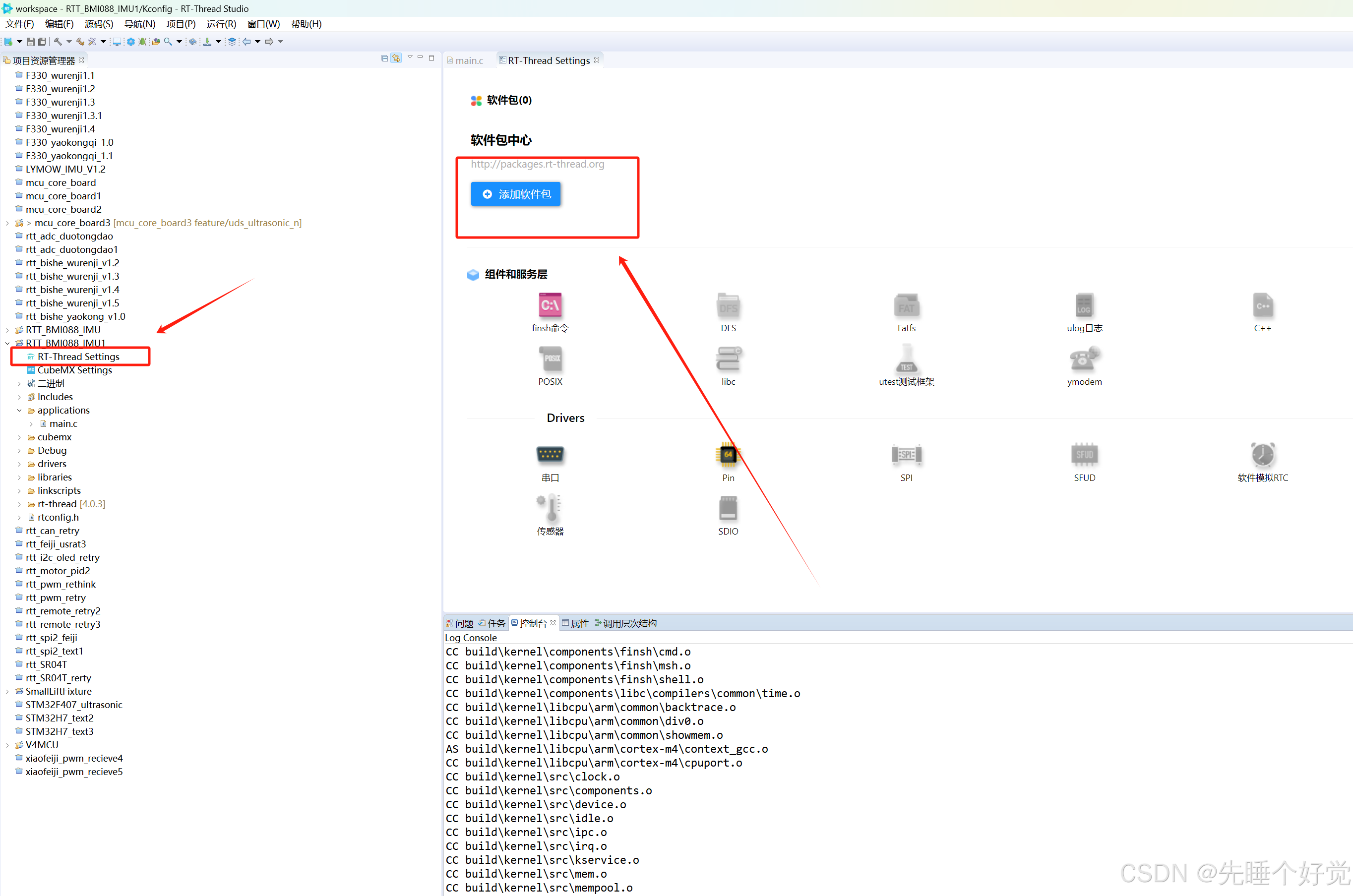Click the download program icon
Image resolution: width=1353 pixels, height=896 pixels.
coord(207,42)
